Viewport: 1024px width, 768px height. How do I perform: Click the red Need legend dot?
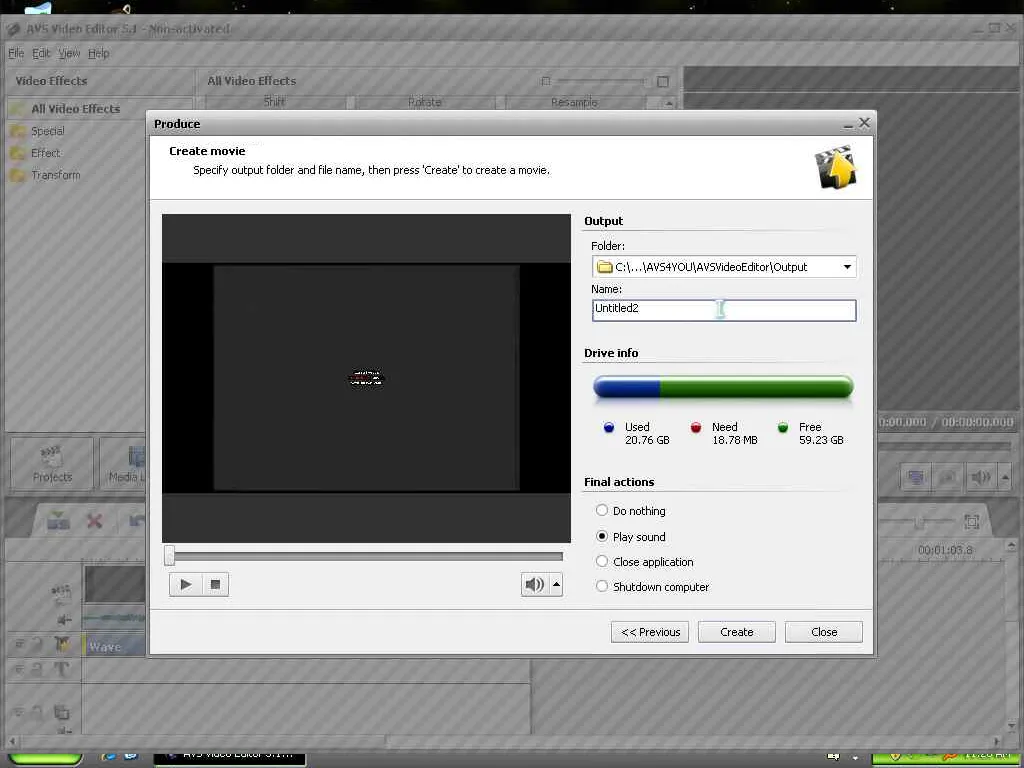click(696, 428)
